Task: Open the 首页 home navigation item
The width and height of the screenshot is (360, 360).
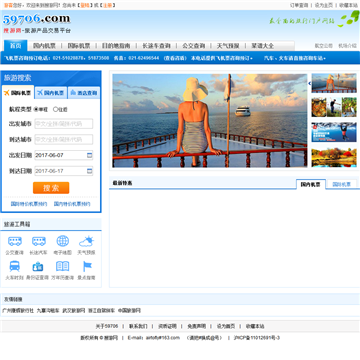Action: click(x=15, y=46)
